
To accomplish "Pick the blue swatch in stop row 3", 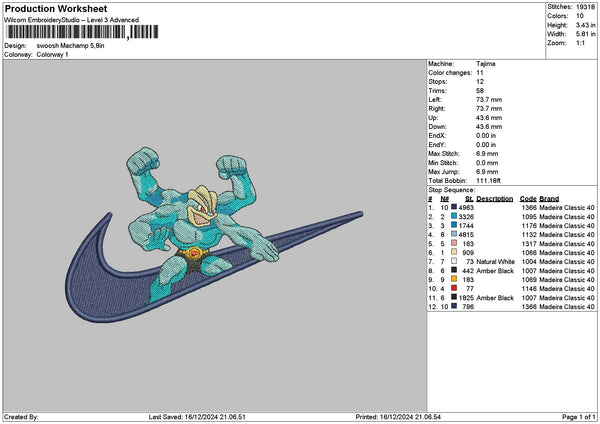I will pos(454,225).
